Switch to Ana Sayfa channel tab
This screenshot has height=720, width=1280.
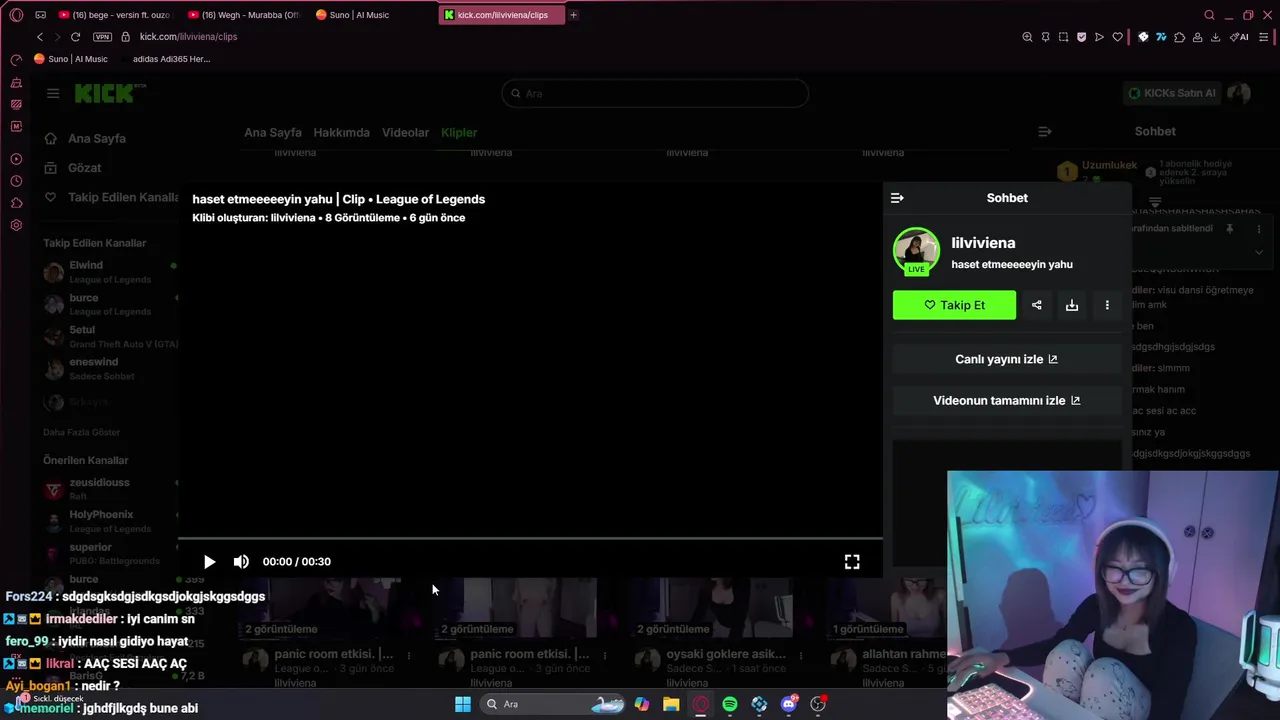coord(272,132)
